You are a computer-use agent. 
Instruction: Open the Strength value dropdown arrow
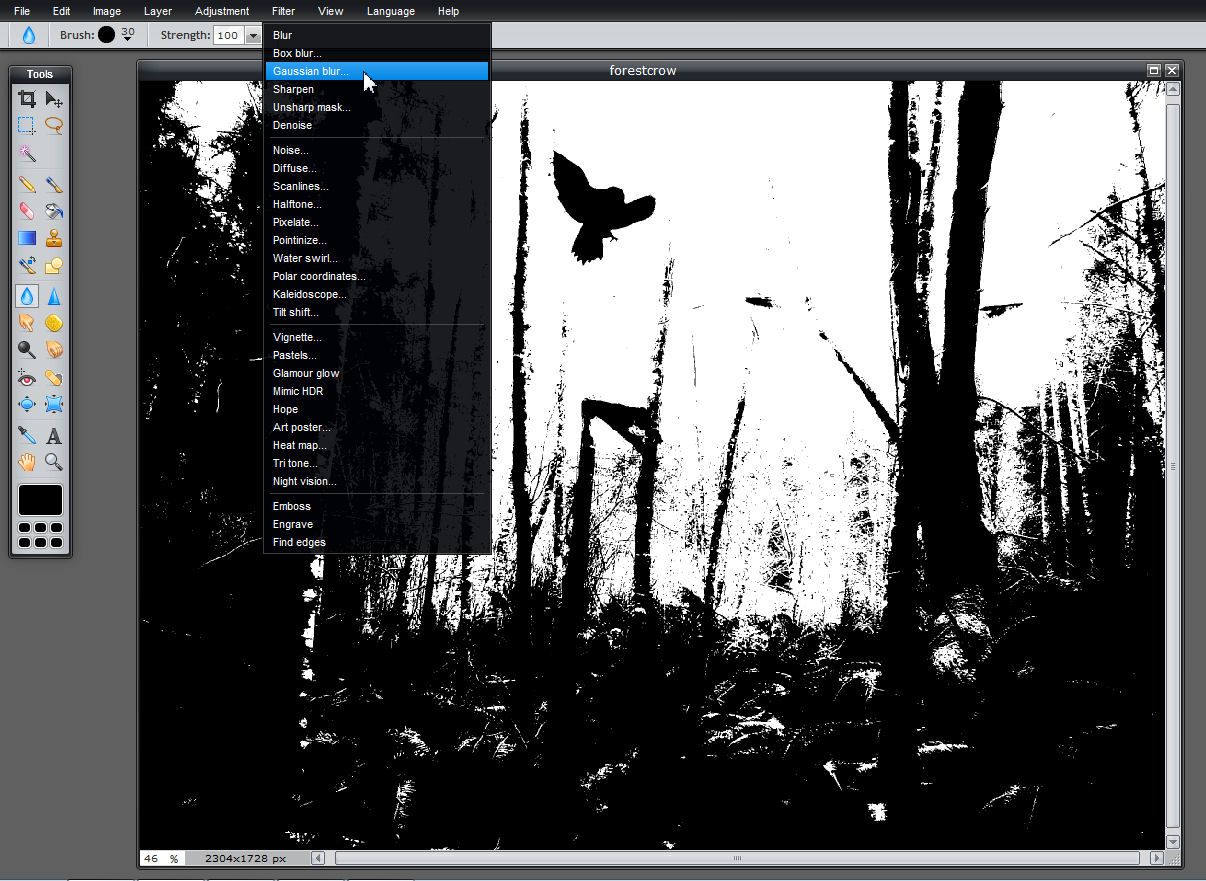253,35
